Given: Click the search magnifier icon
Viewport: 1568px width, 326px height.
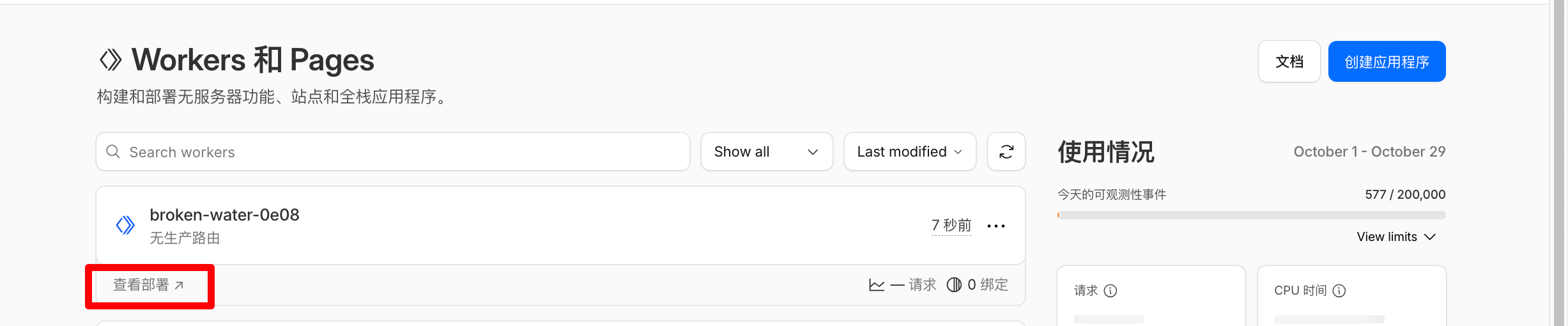Looking at the screenshot, I should [113, 151].
